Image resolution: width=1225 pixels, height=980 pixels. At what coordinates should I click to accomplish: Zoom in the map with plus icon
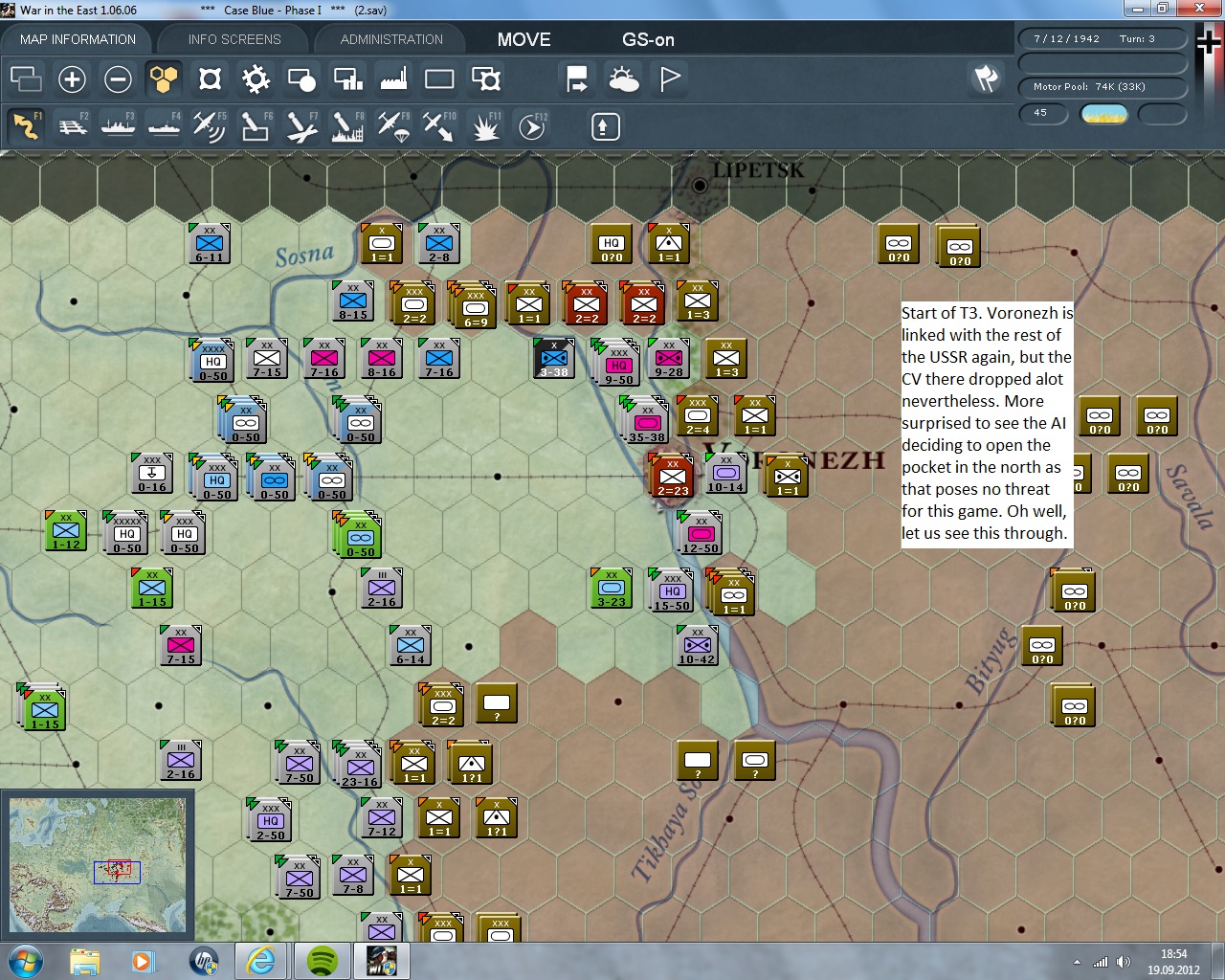72,78
